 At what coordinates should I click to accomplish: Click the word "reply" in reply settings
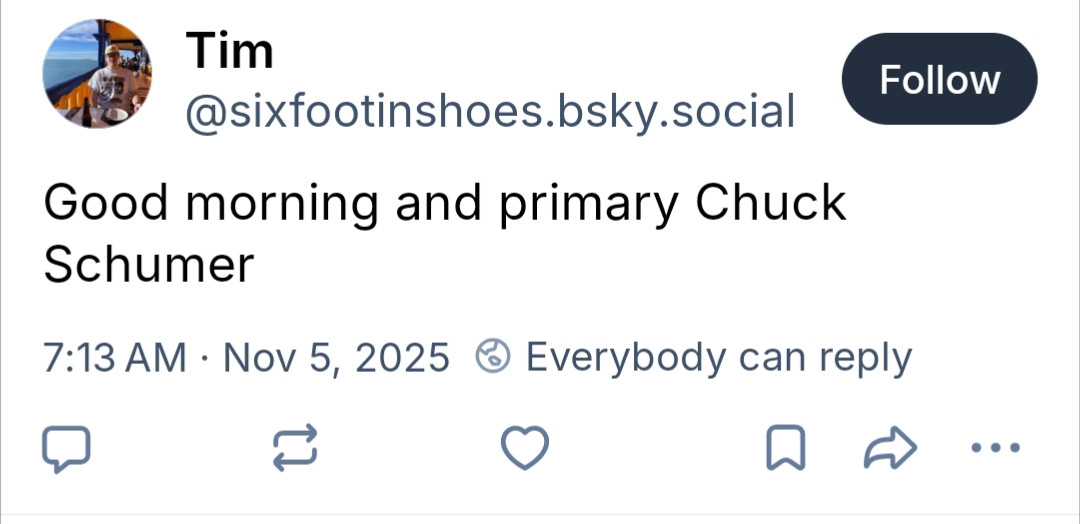point(865,359)
